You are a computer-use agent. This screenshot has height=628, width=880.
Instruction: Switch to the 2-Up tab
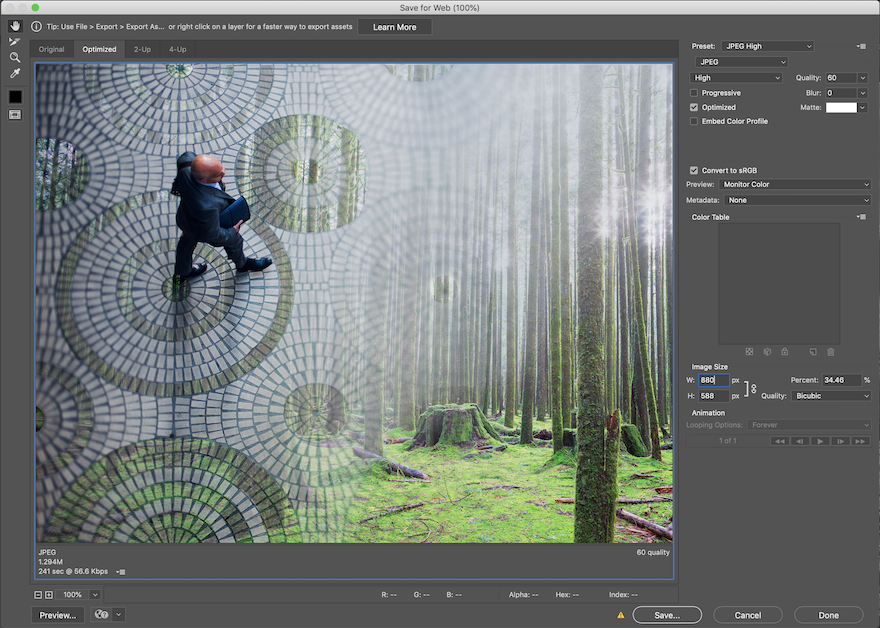click(x=141, y=48)
